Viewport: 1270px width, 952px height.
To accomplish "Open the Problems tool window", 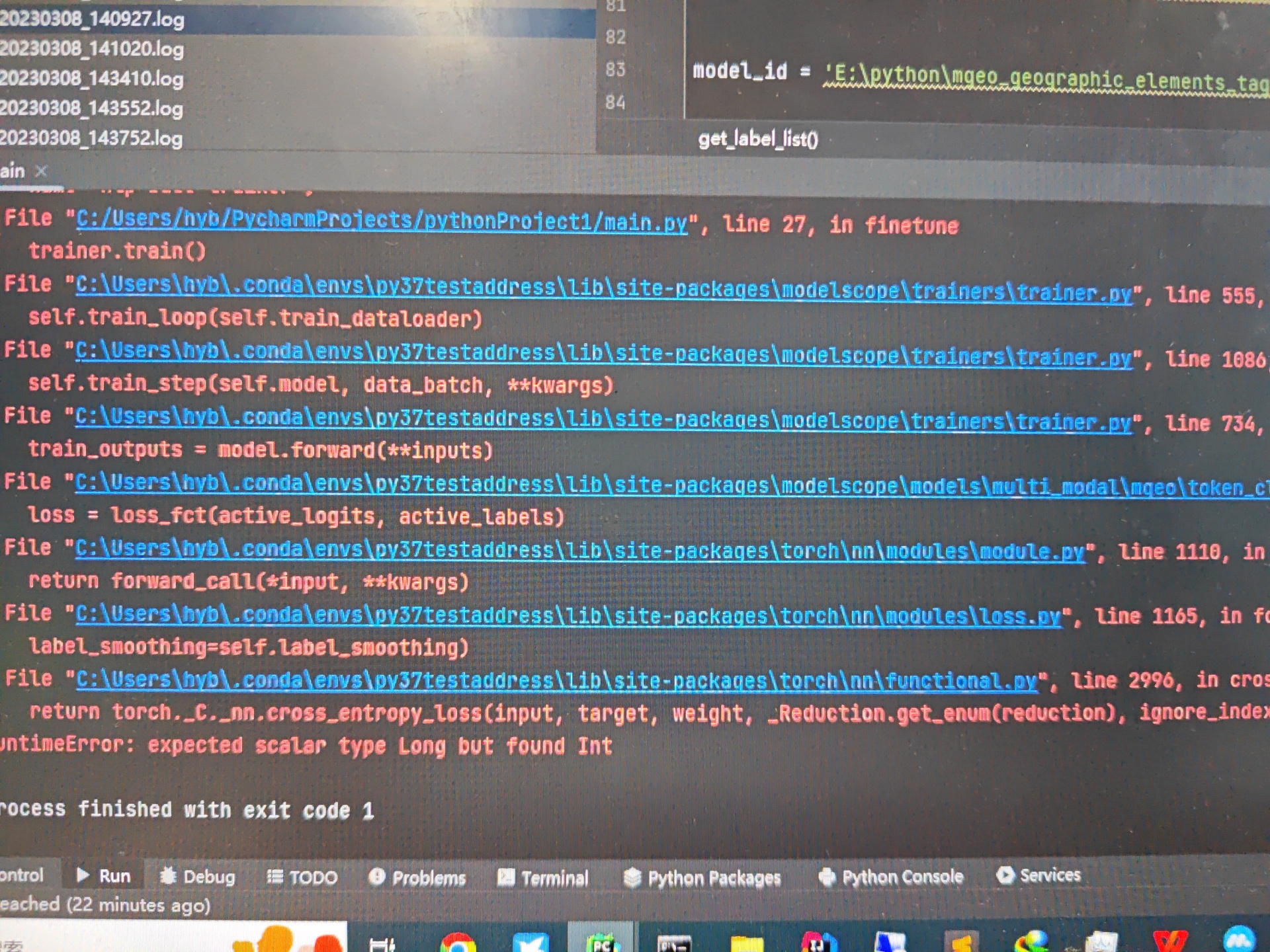I will [417, 878].
